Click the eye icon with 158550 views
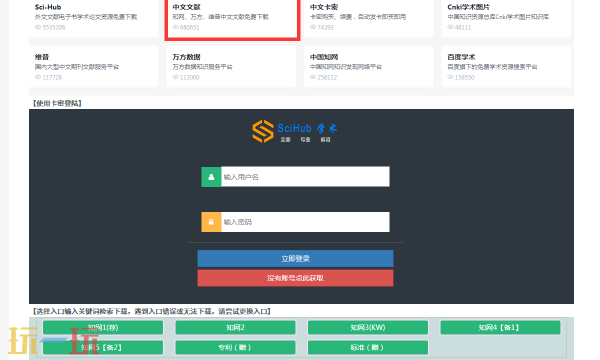The image size is (600, 360). coord(450,77)
